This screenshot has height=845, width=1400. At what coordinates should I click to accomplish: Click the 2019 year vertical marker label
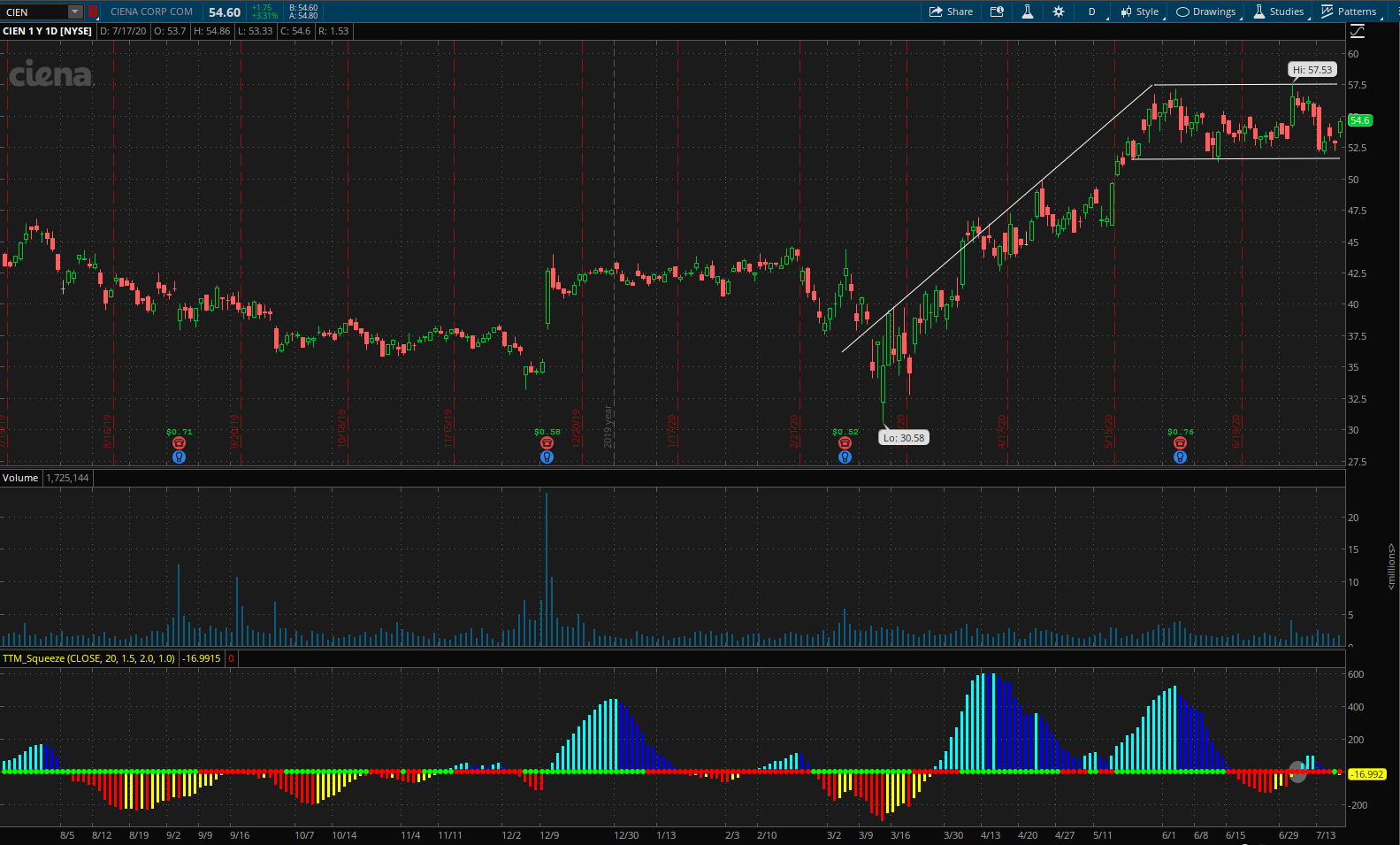[608, 426]
